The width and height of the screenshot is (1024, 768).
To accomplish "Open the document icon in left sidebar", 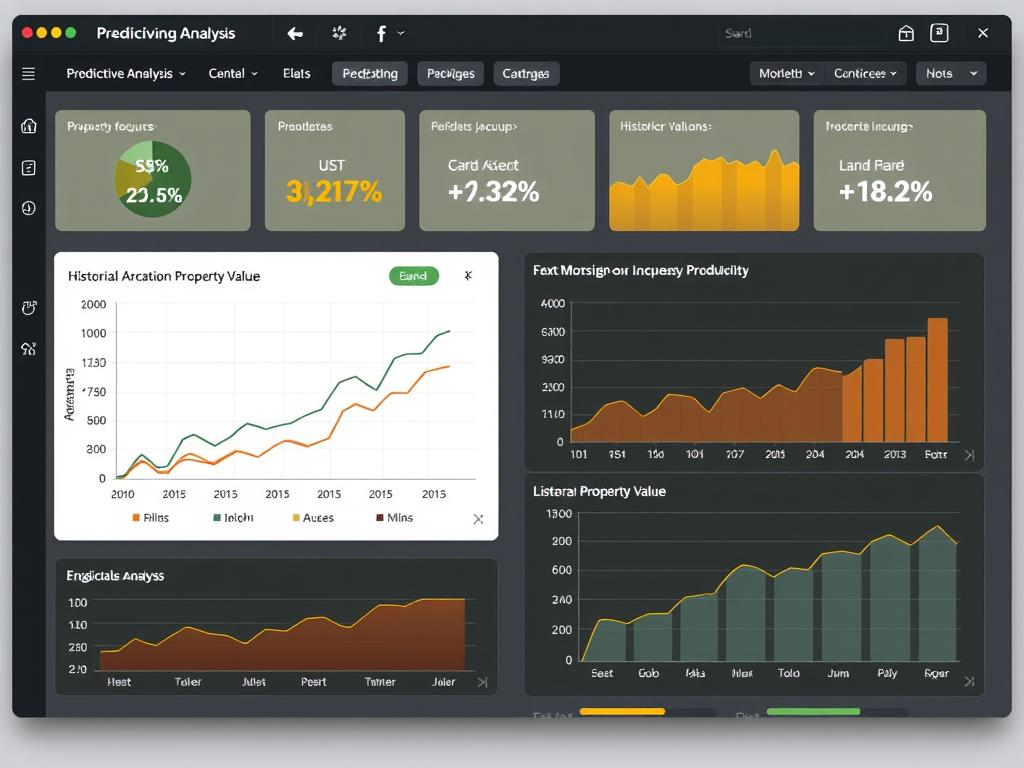I will 28,167.
